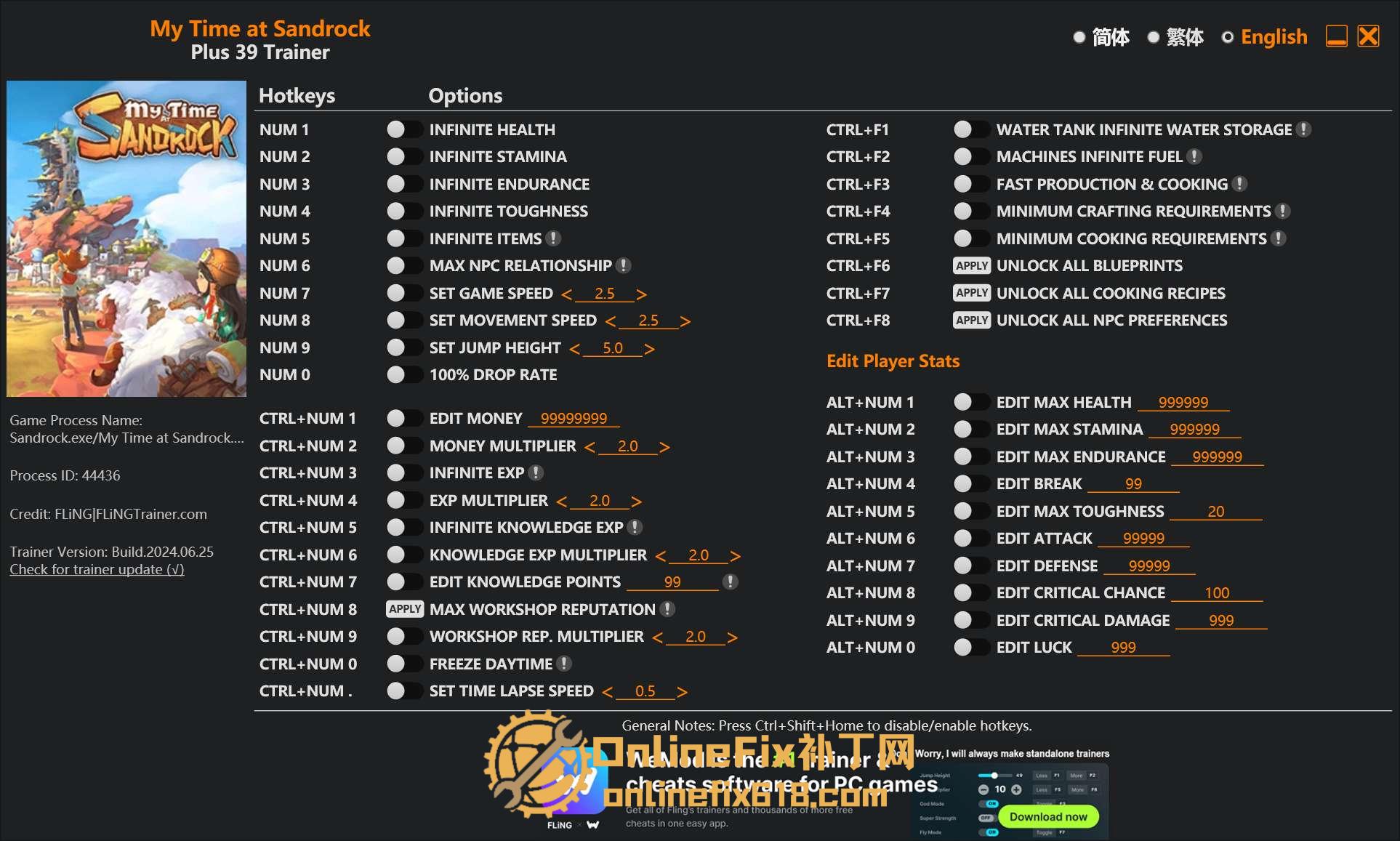Decrease Money Multiplier with left arrow

point(589,447)
